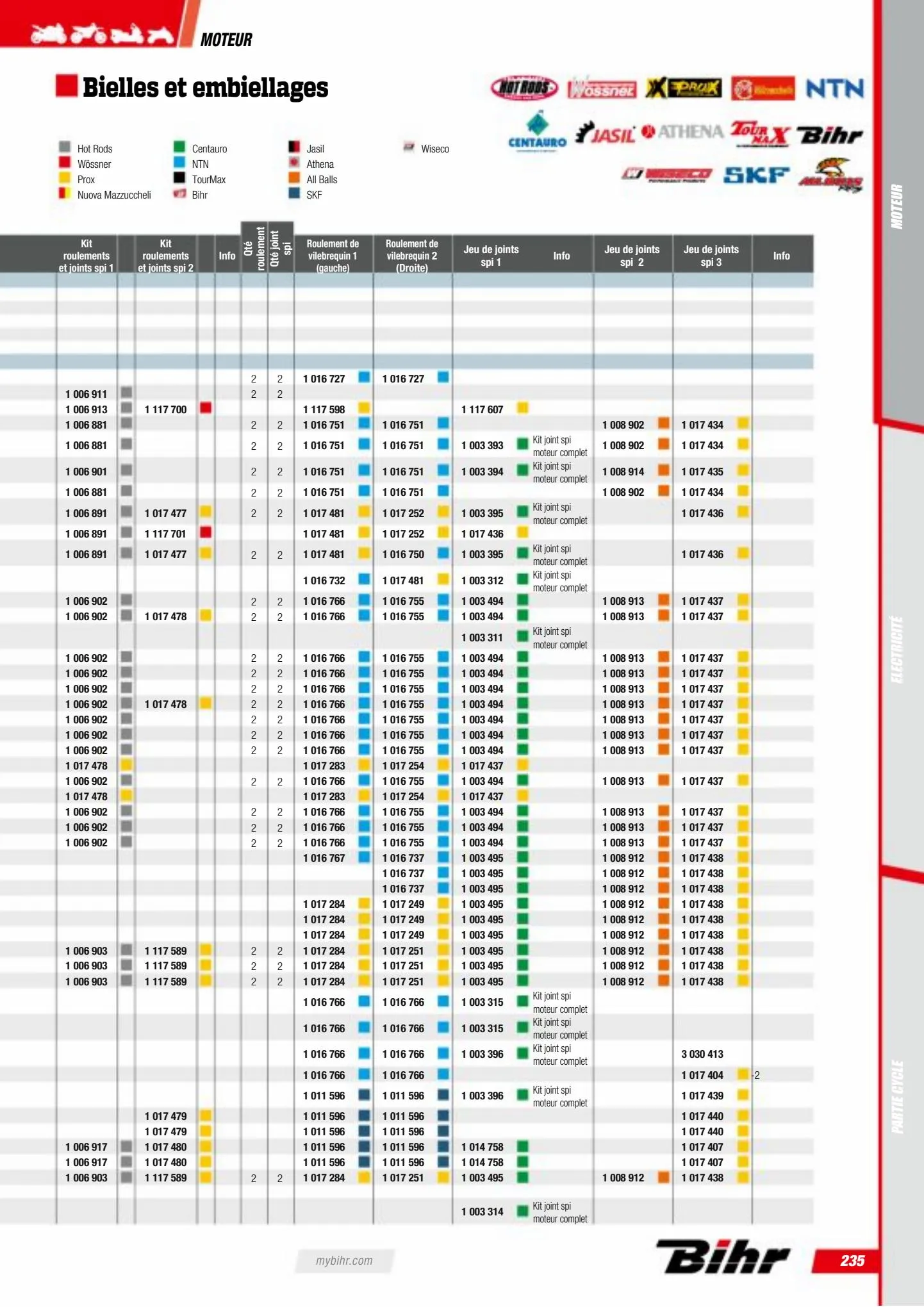
Task: Click the black TourMax legend swatch
Action: (x=179, y=177)
